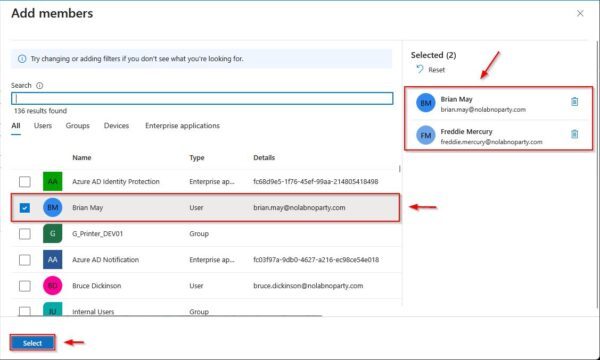
Task: Click the Azure AD Identity Protection name
Action: [116, 181]
